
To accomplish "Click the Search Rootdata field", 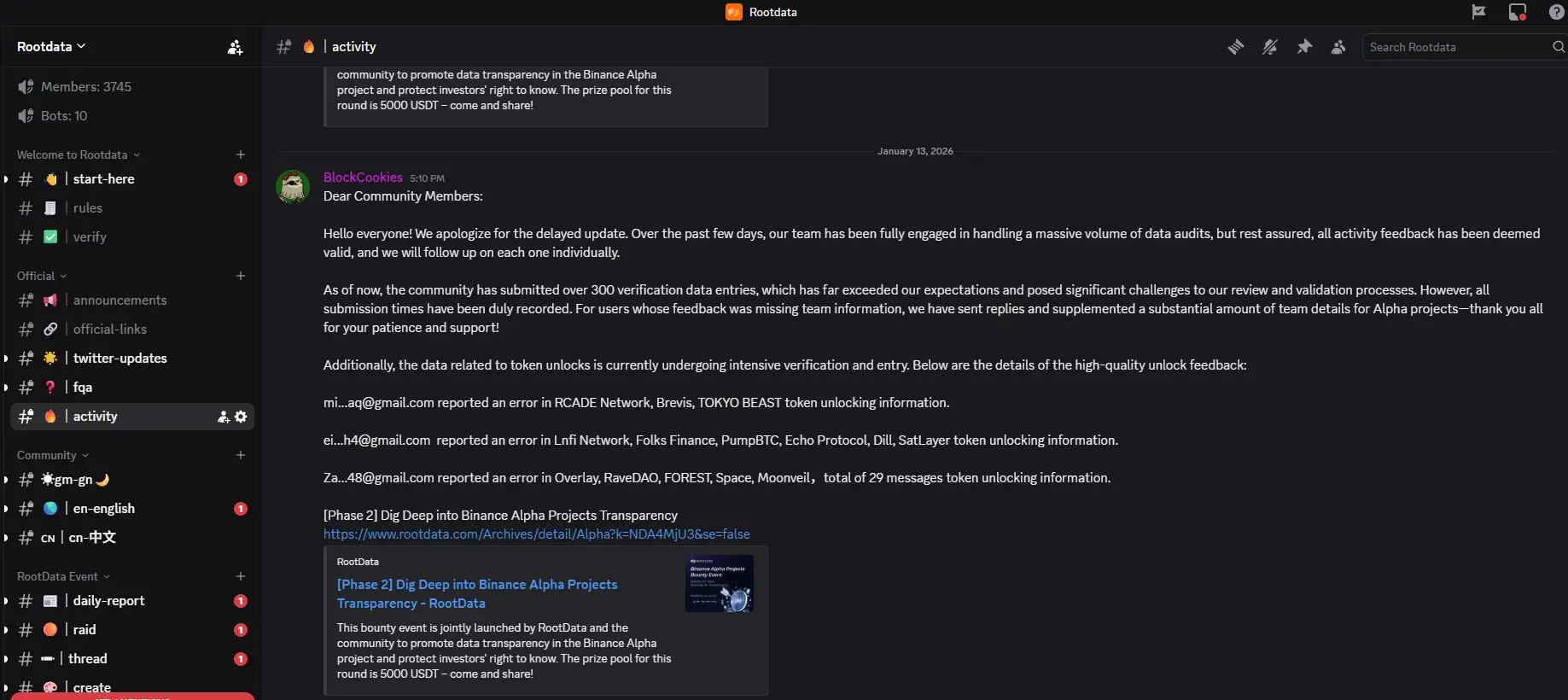I will coord(1456,47).
